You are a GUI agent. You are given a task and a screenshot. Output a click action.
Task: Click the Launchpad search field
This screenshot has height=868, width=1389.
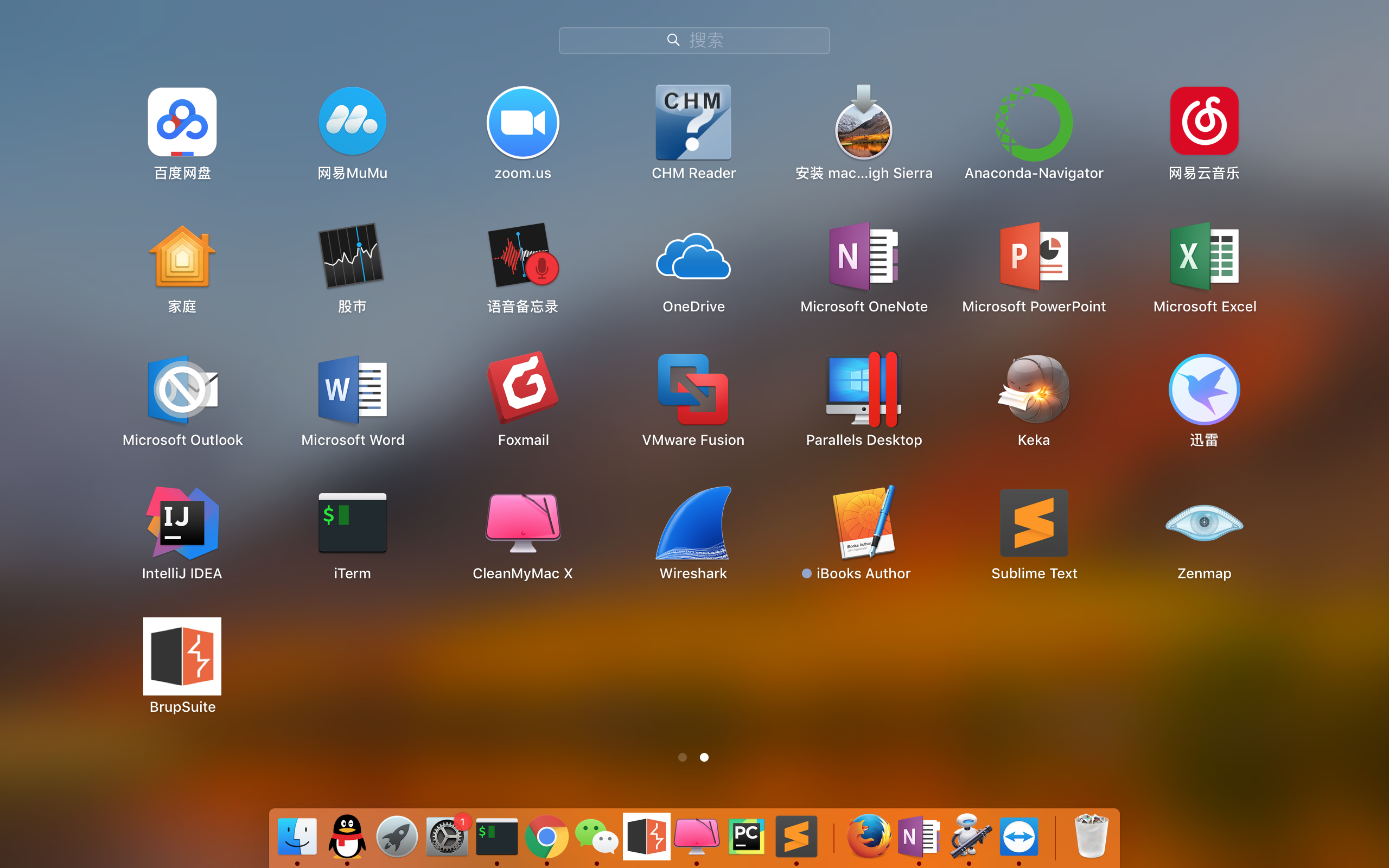(x=694, y=40)
